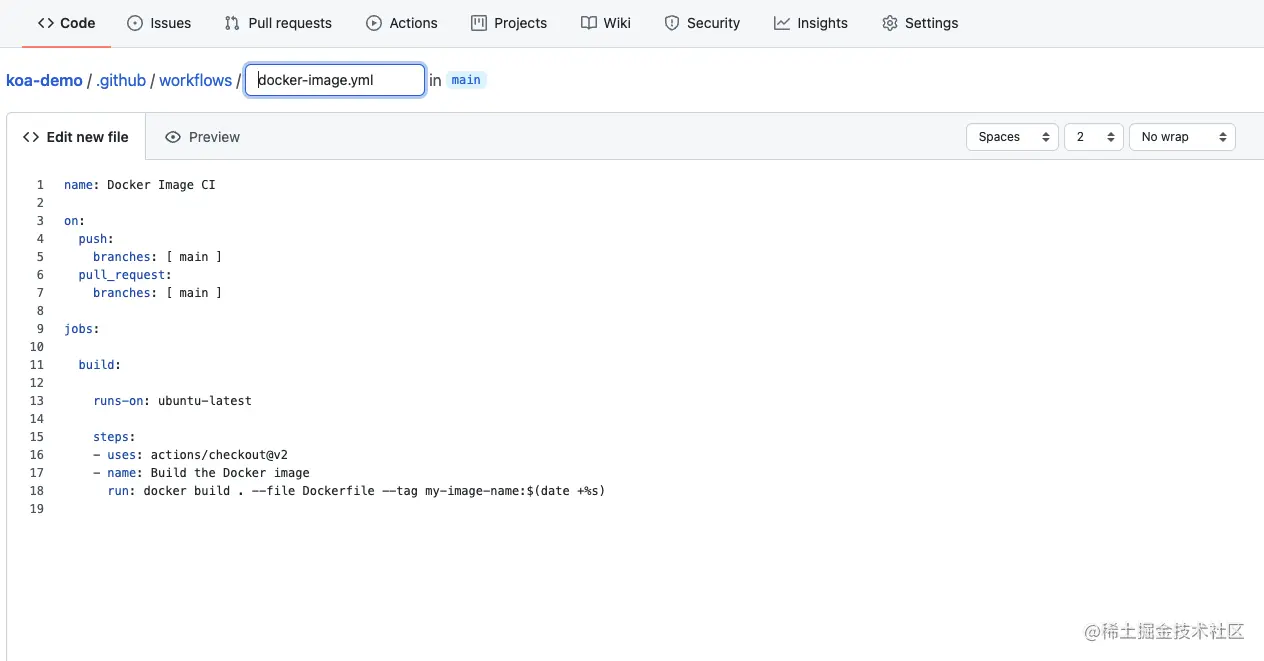Open Issues via its circle icon
Viewport: 1264px width, 661px height.
(132, 22)
